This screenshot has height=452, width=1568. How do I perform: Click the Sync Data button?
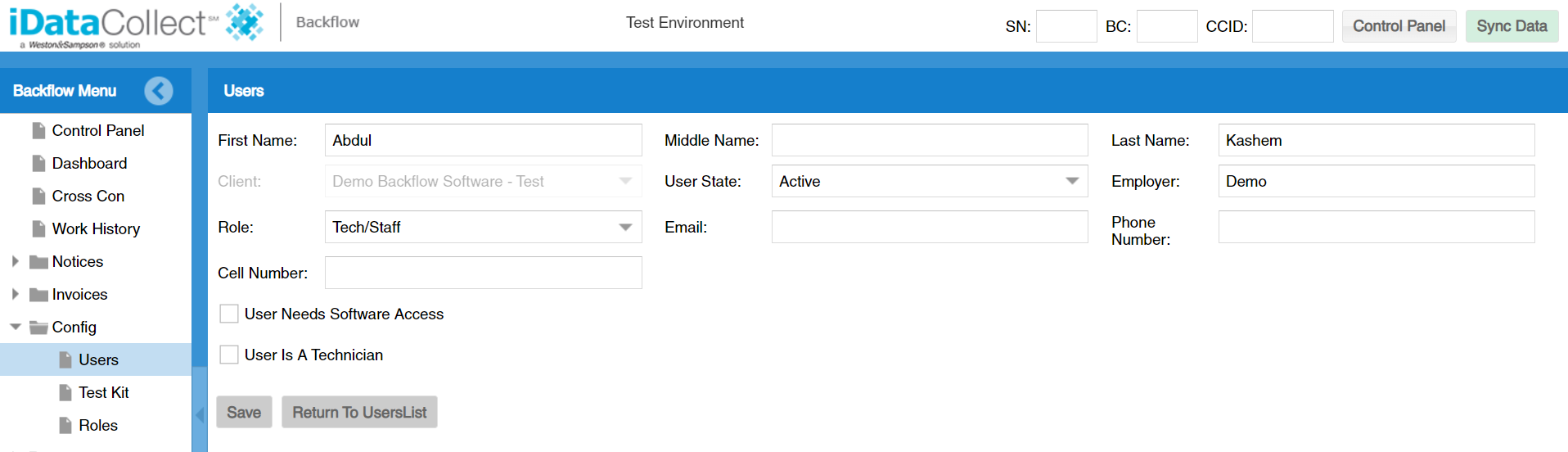pos(1512,26)
